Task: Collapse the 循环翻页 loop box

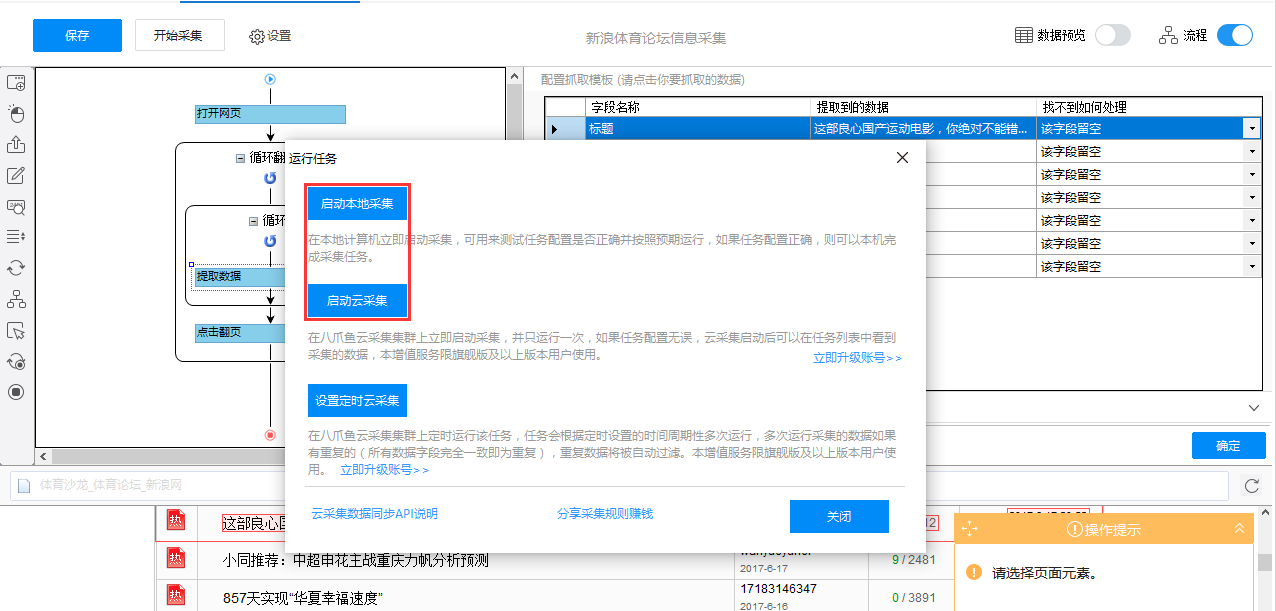Action: coord(240,158)
